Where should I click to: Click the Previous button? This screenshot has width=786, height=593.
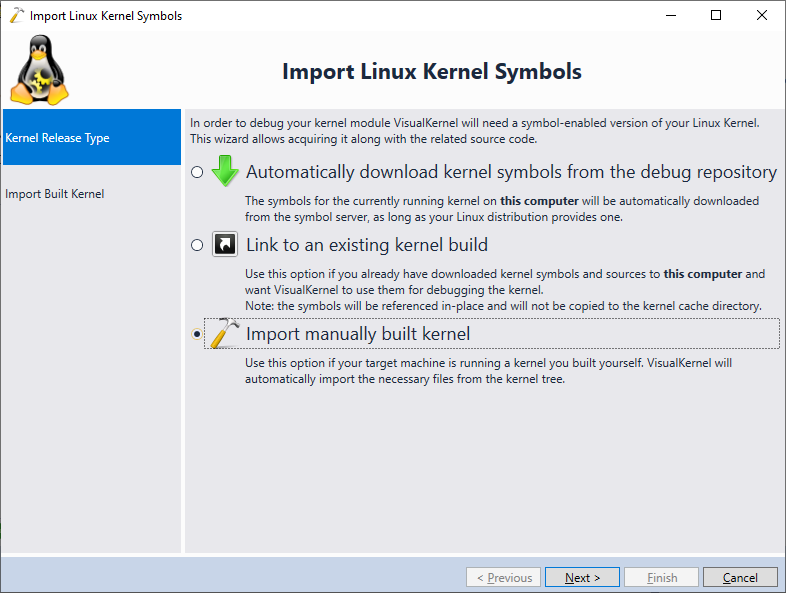click(x=504, y=577)
